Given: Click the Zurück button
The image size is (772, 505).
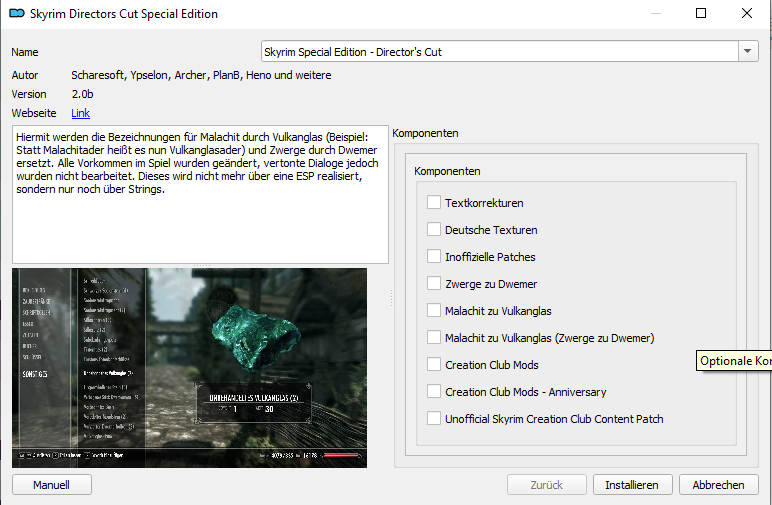Looking at the screenshot, I should point(546,485).
